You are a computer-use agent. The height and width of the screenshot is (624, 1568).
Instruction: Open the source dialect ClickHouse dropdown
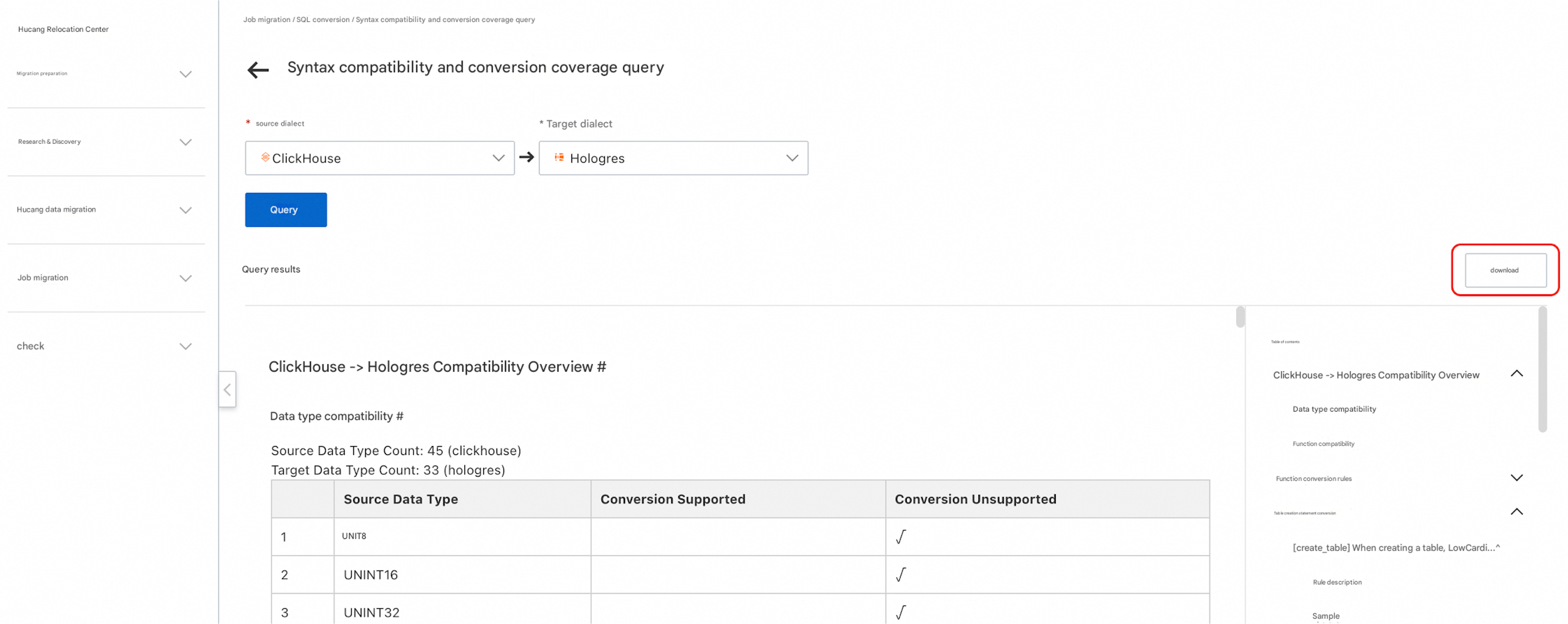point(380,158)
